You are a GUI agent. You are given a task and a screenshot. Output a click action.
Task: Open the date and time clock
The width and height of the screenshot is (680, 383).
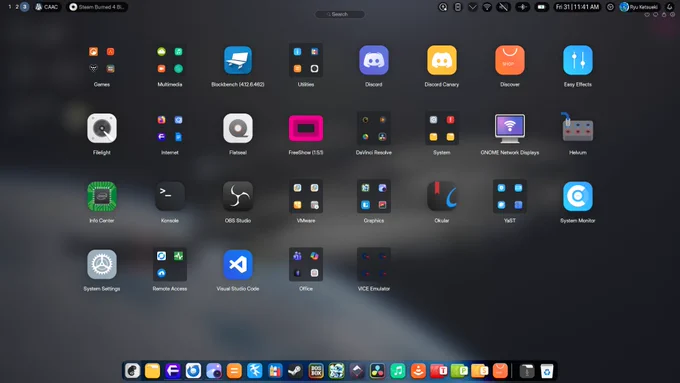pyautogui.click(x=577, y=7)
